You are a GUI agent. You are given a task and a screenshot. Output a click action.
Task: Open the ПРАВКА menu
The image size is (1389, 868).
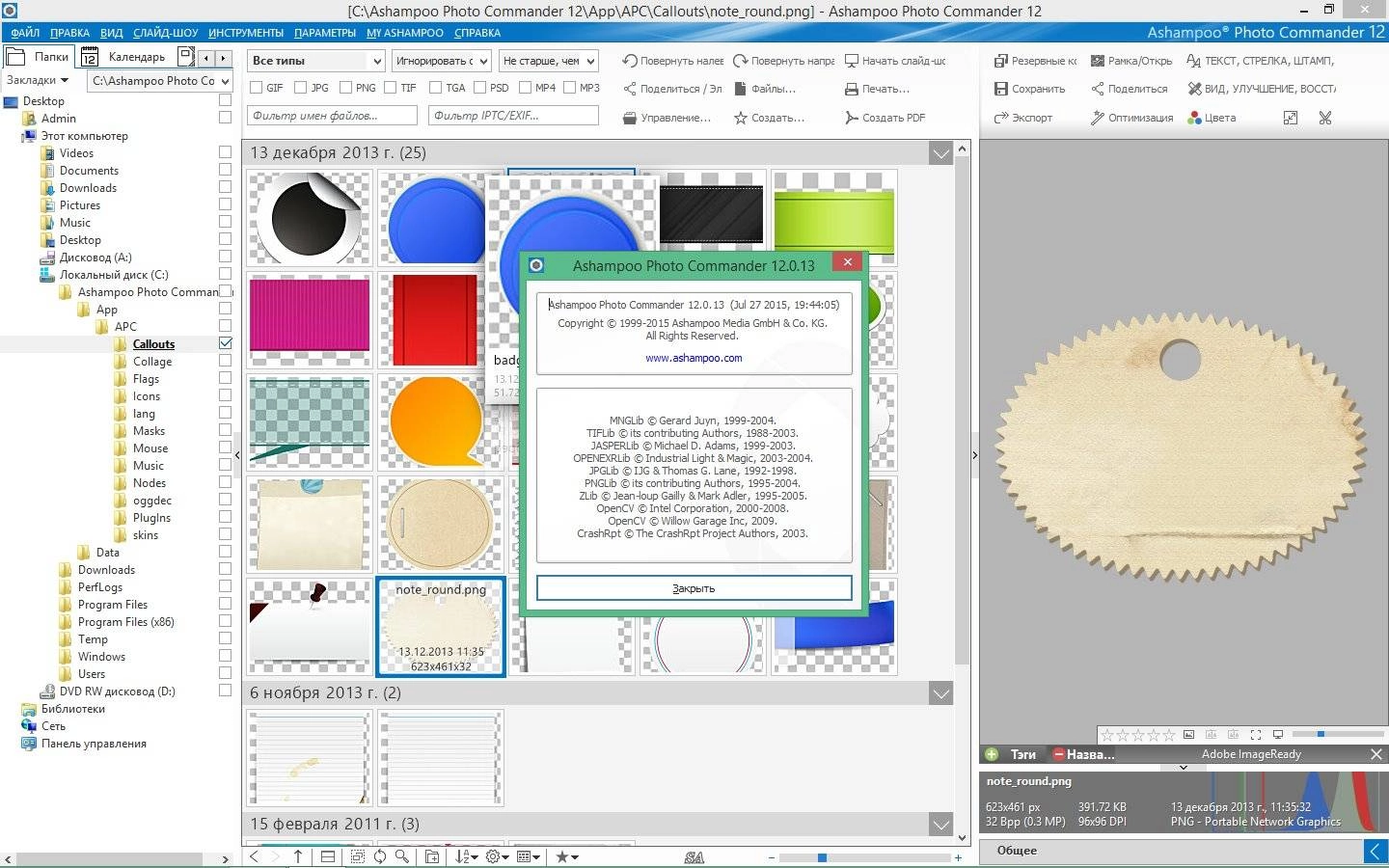click(x=69, y=33)
